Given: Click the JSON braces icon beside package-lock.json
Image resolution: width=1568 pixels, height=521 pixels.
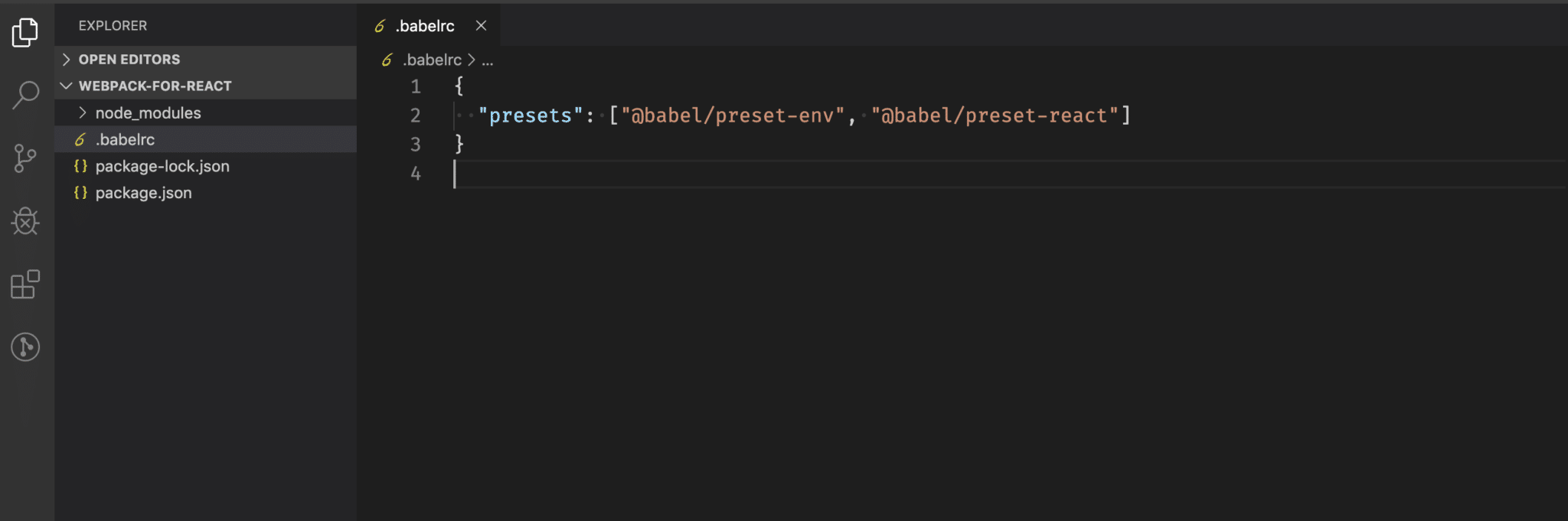Looking at the screenshot, I should click(x=80, y=166).
